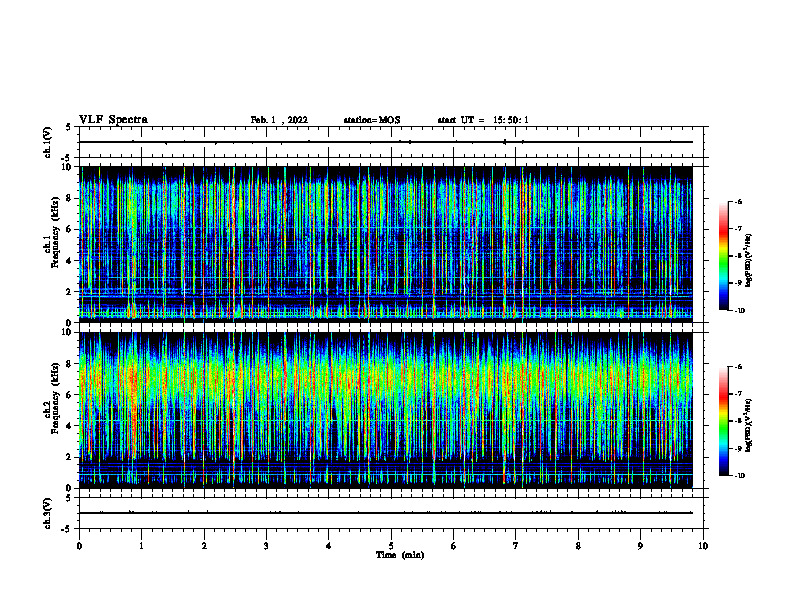Click the time axis tick label '8'

coord(578,546)
